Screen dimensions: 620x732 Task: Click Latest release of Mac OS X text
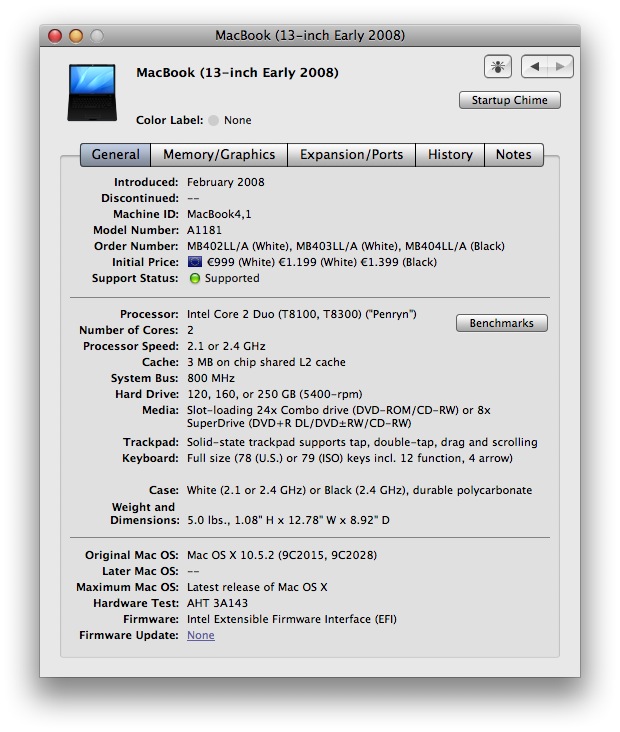click(257, 587)
